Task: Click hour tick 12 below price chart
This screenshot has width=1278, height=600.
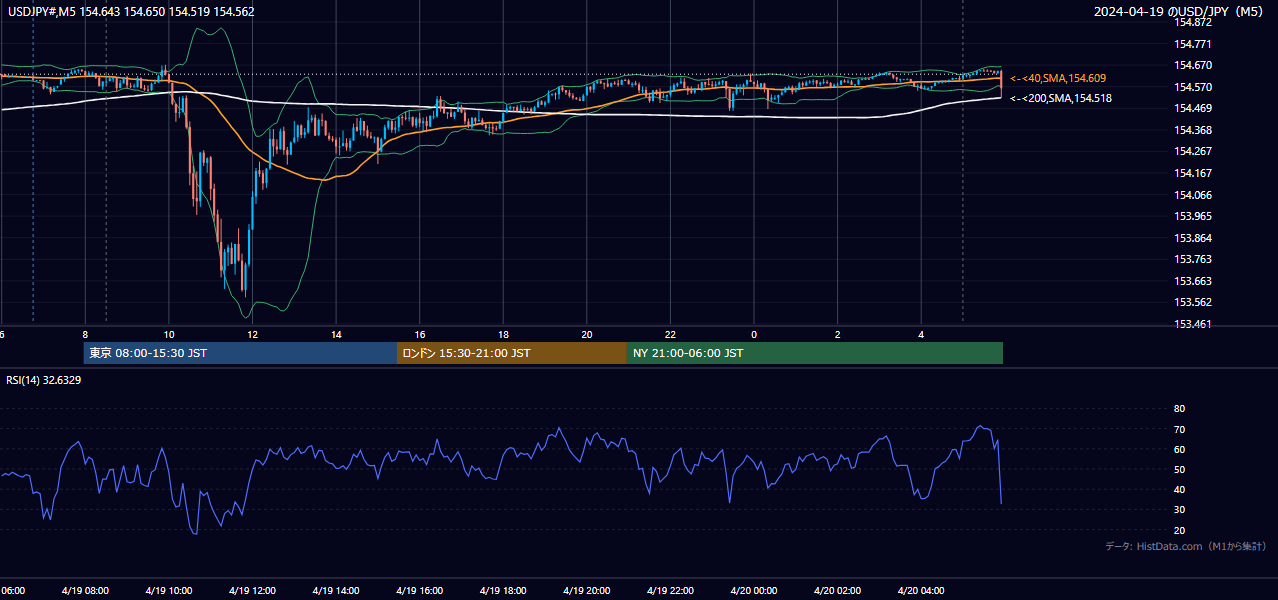Action: (253, 334)
